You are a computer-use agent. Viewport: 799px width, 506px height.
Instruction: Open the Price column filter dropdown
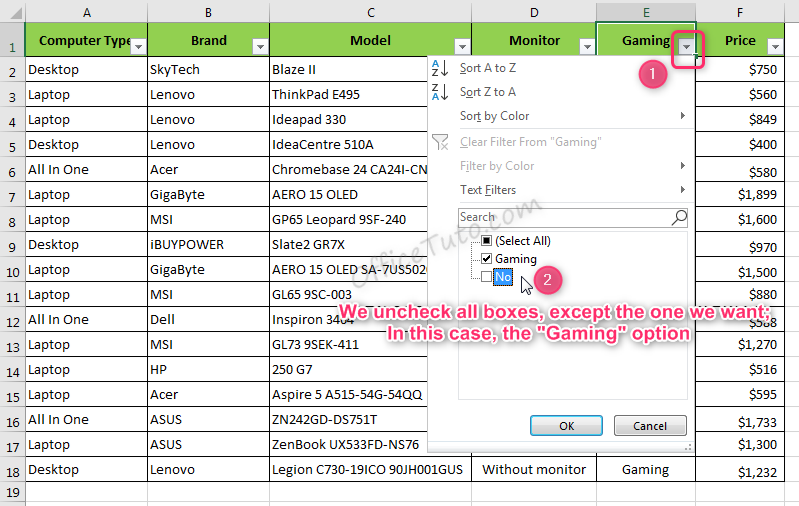(x=775, y=47)
